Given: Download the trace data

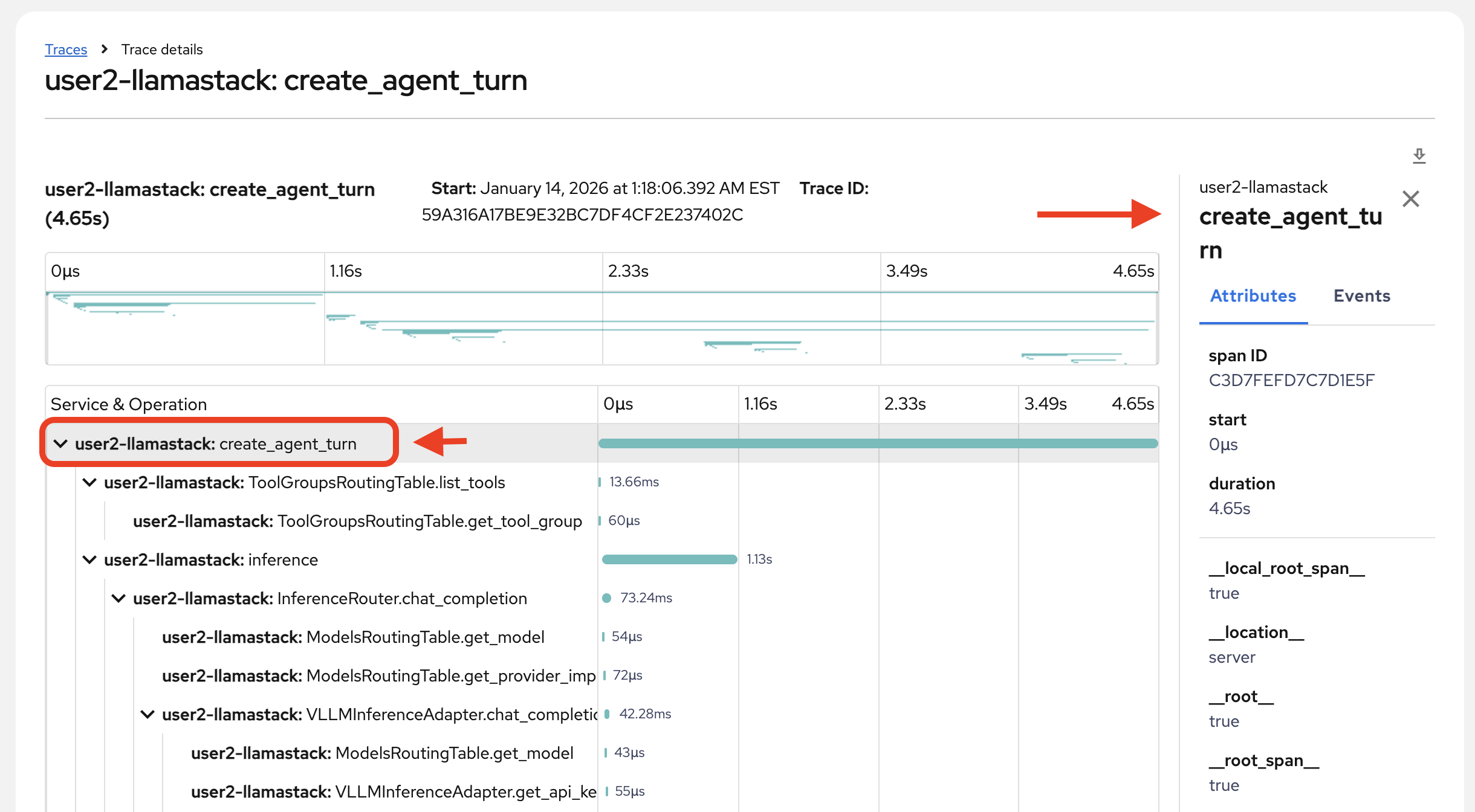Looking at the screenshot, I should (x=1419, y=156).
